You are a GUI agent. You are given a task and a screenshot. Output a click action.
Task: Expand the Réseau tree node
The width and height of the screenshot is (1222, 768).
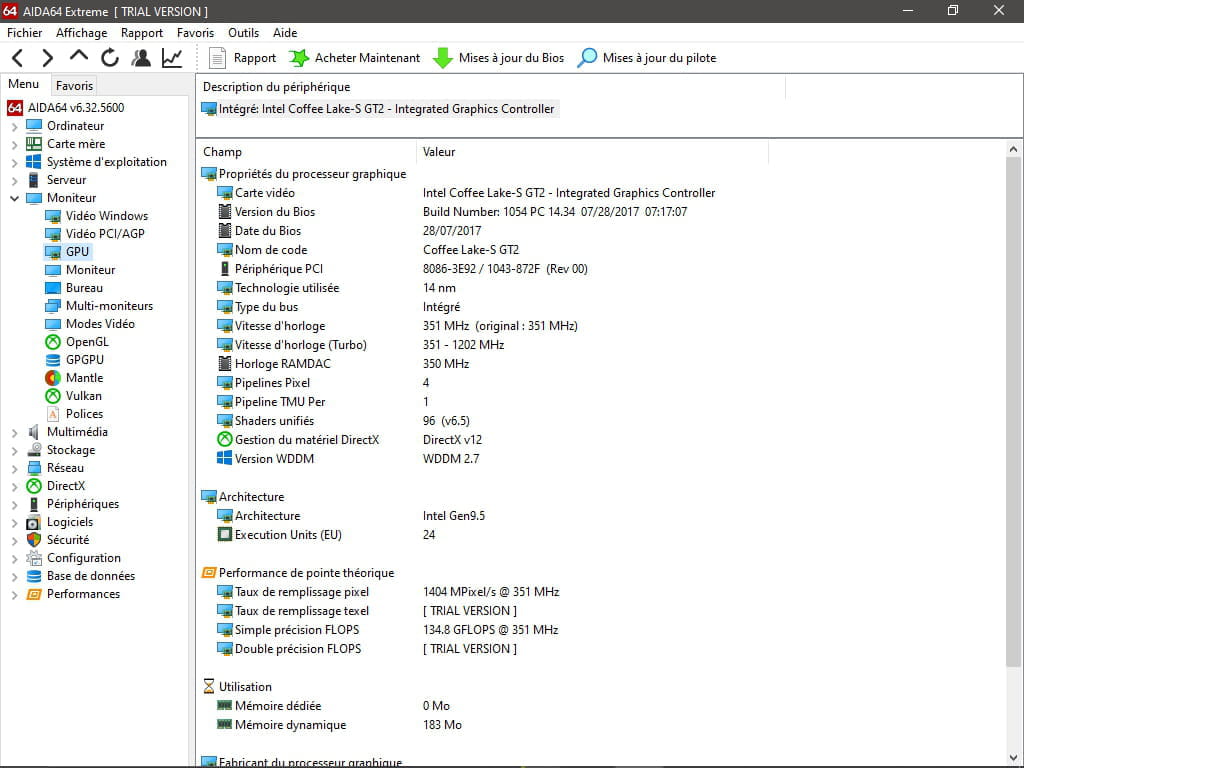point(14,468)
